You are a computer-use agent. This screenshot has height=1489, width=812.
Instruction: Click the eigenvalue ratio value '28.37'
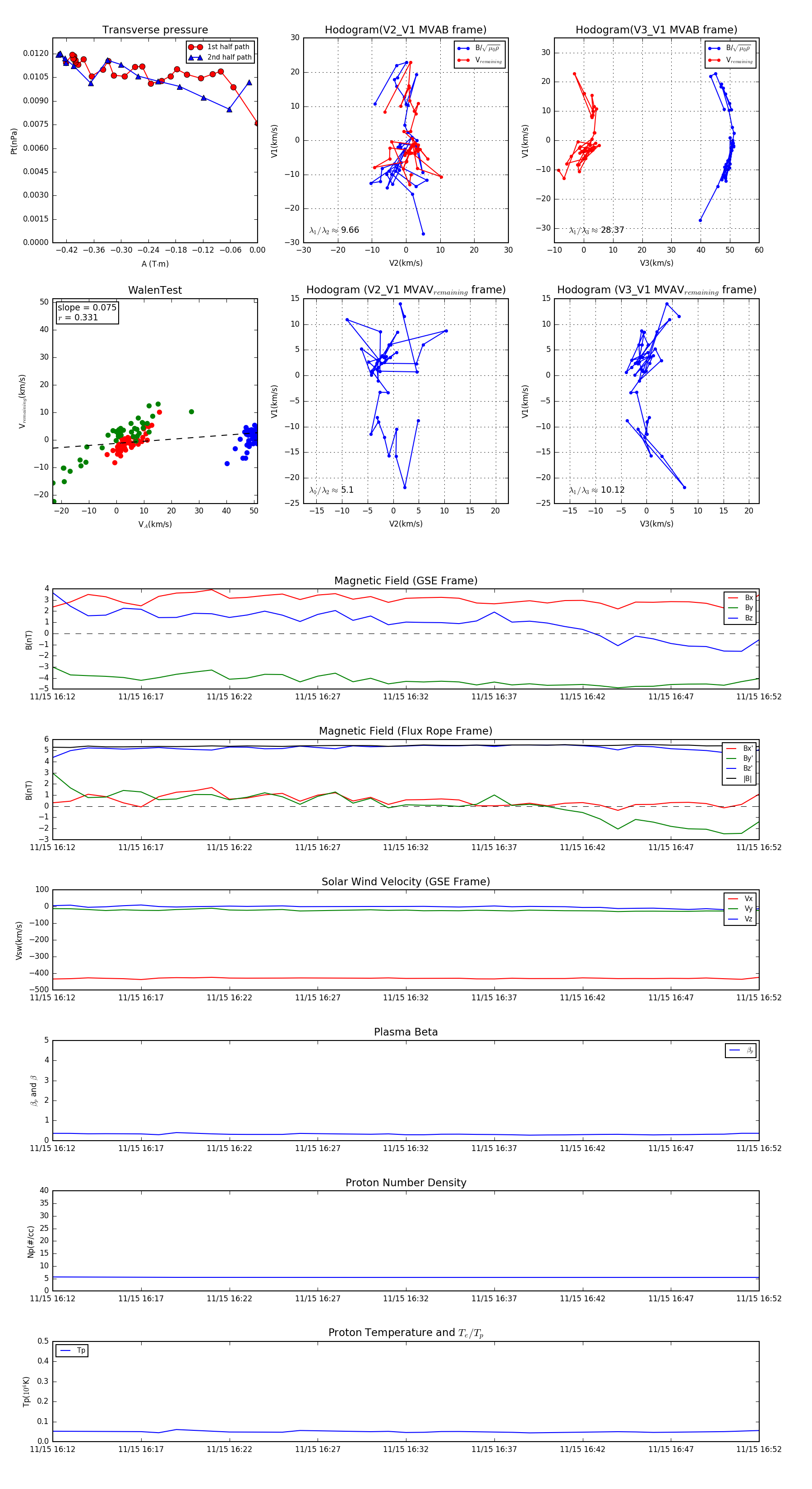click(x=612, y=230)
